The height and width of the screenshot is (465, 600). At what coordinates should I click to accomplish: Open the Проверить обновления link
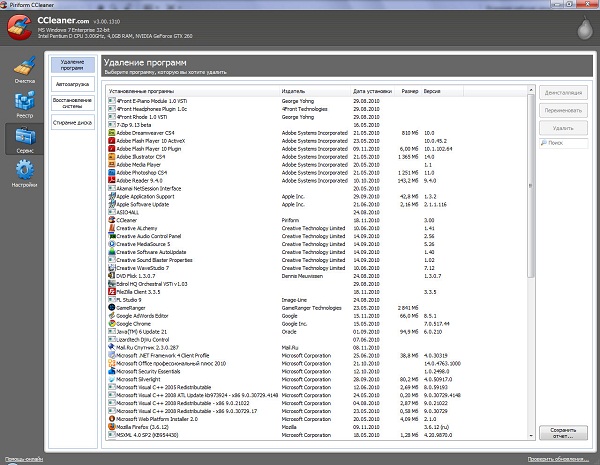(558, 459)
